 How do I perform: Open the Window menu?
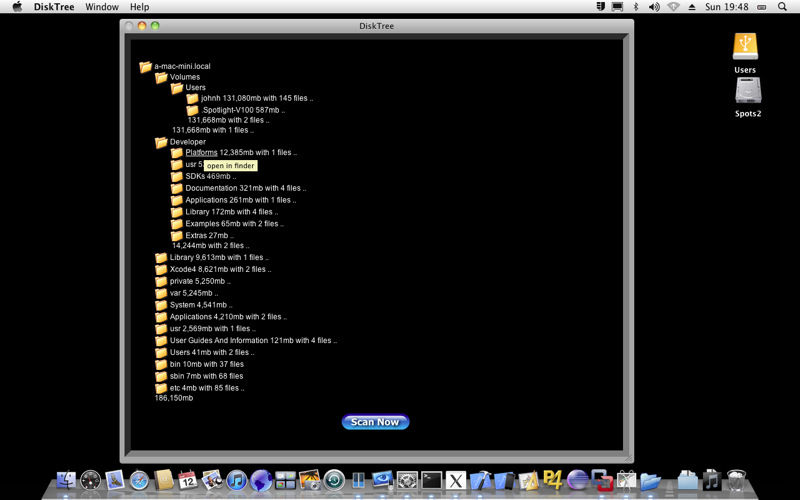tap(102, 7)
